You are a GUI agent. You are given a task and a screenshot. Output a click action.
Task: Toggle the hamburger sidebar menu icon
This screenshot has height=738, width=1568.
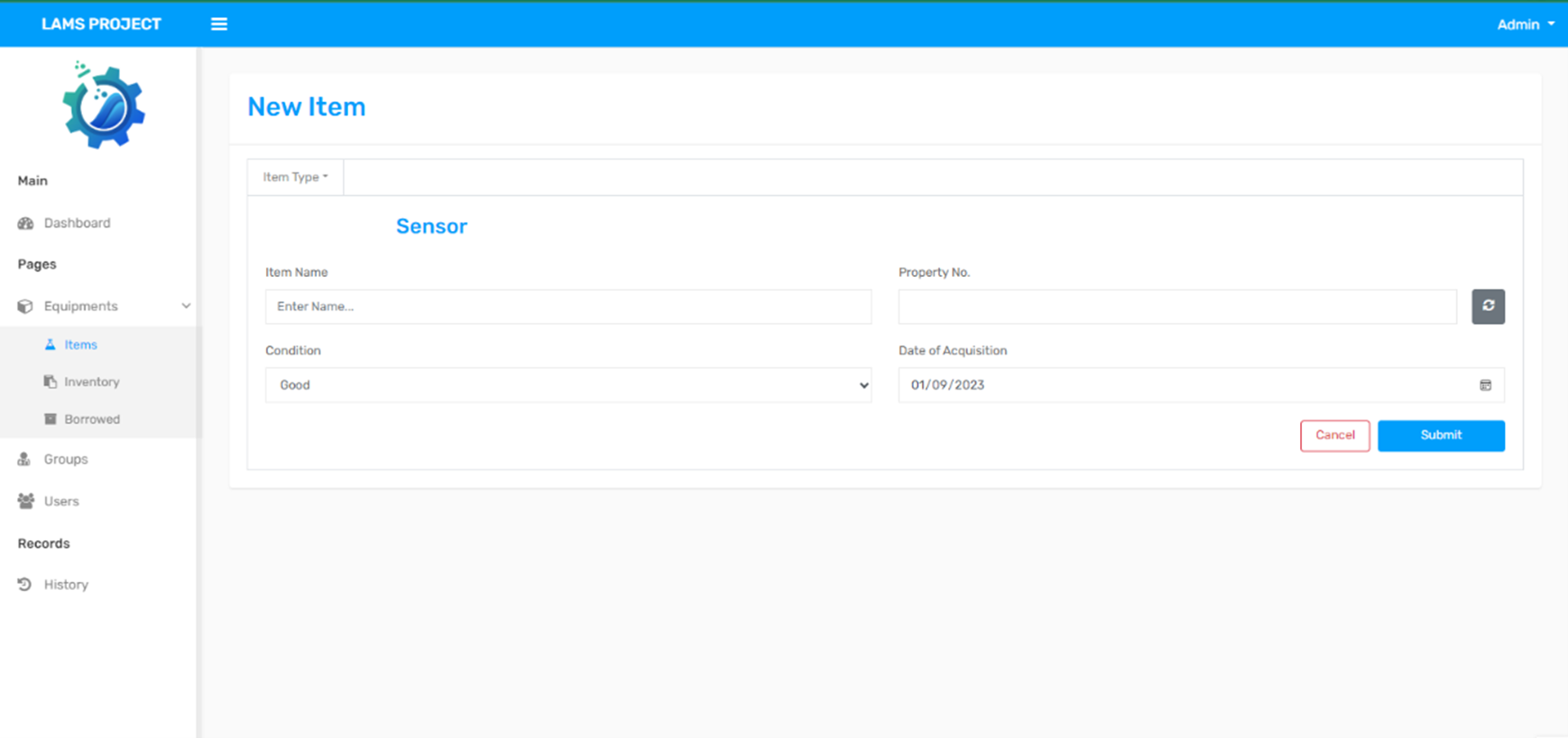(219, 24)
